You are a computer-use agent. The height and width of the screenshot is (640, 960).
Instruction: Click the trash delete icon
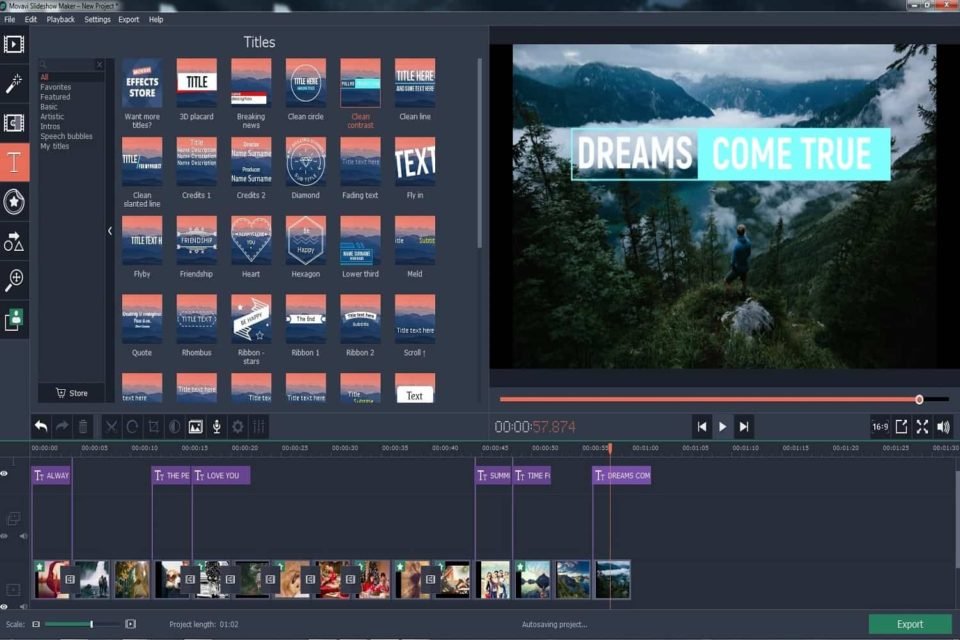pyautogui.click(x=84, y=426)
